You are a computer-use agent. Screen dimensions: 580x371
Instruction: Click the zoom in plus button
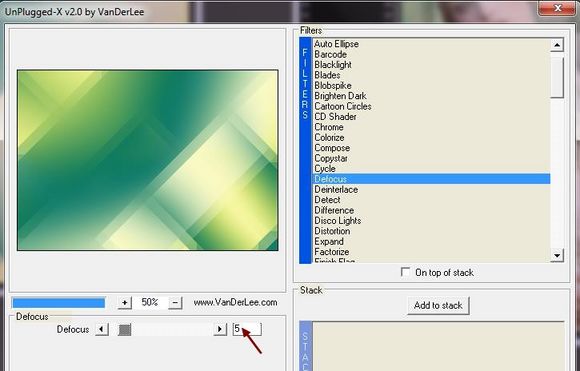tap(124, 303)
